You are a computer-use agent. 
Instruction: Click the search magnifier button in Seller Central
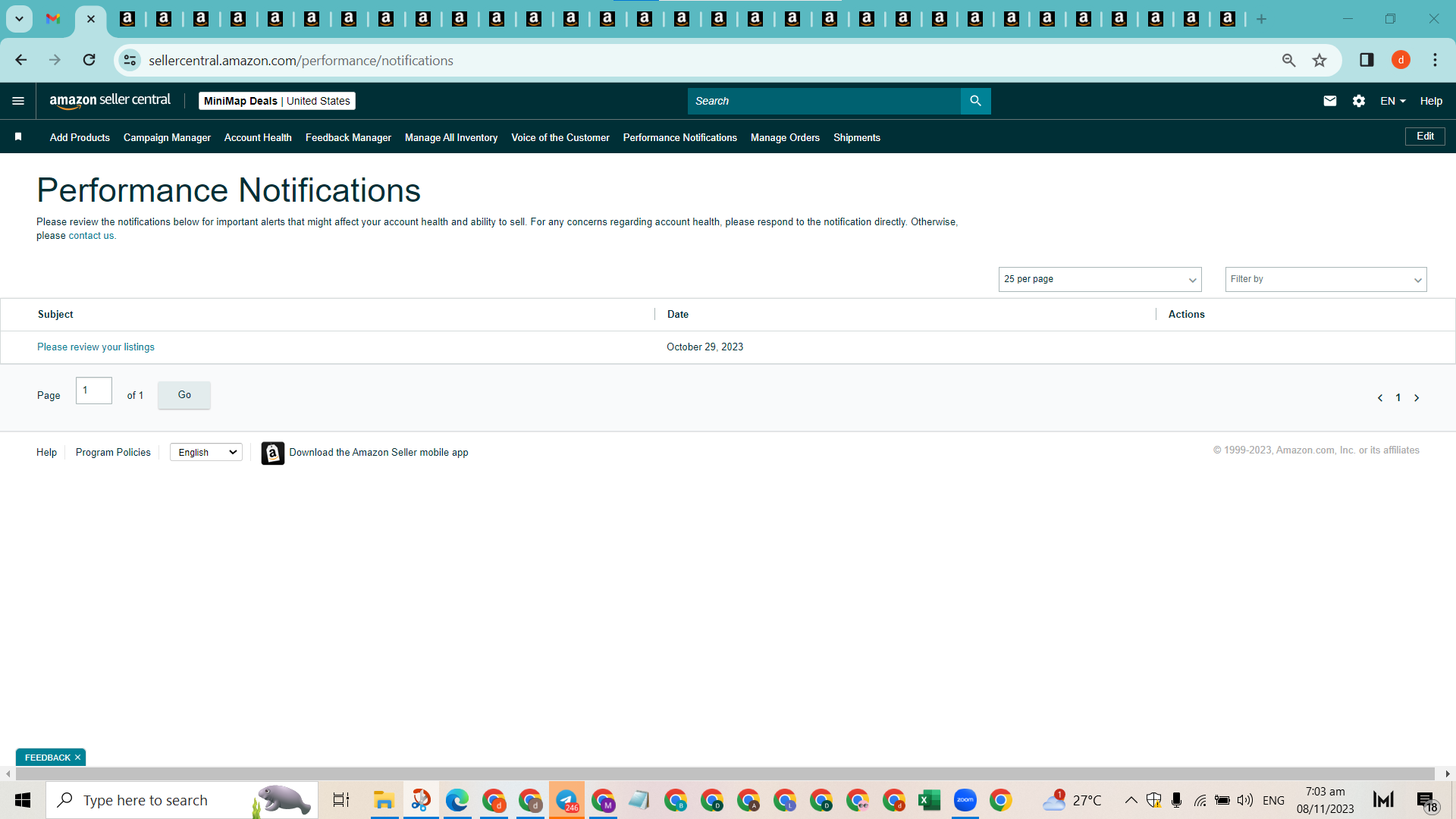tap(975, 101)
